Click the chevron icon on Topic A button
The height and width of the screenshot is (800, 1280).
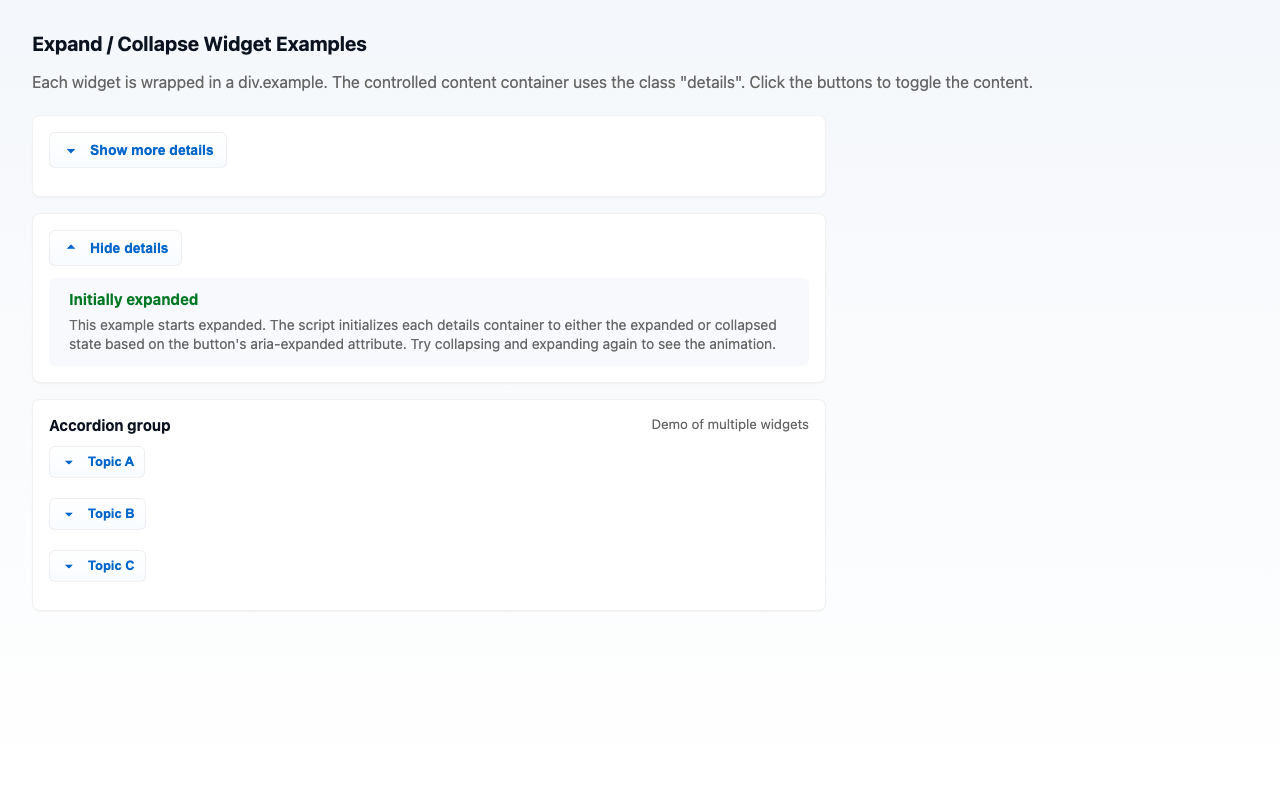pyautogui.click(x=68, y=462)
